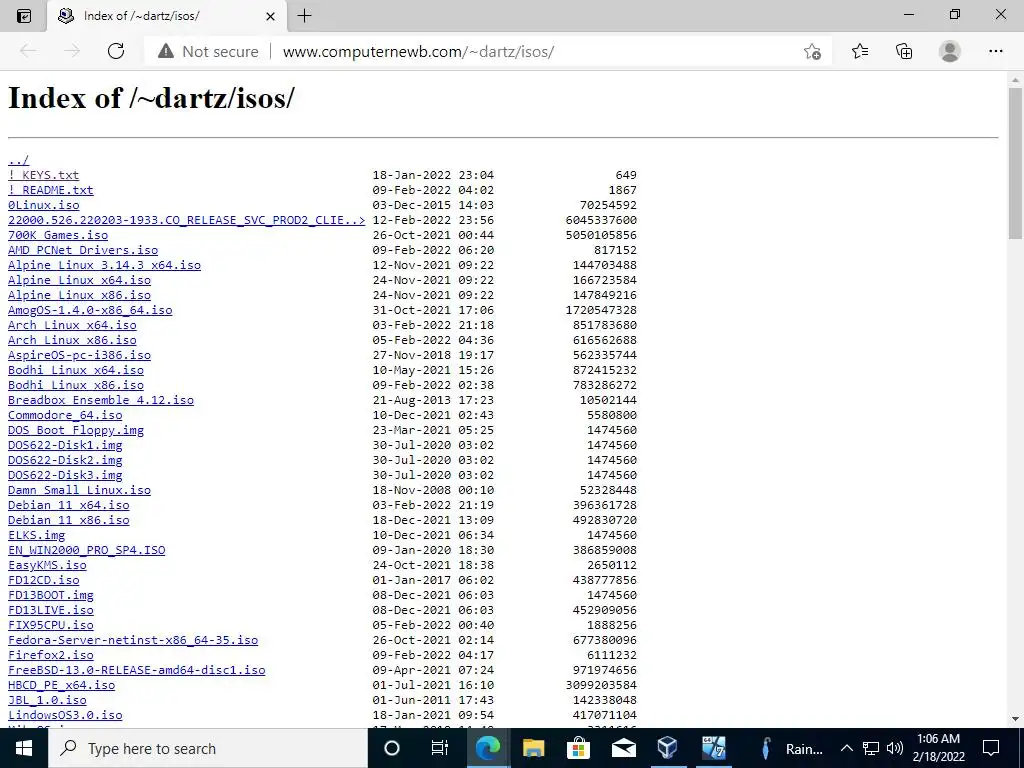Download FreeBSD-13.0-RELEASE-amd64-disc1.iso

136,671
